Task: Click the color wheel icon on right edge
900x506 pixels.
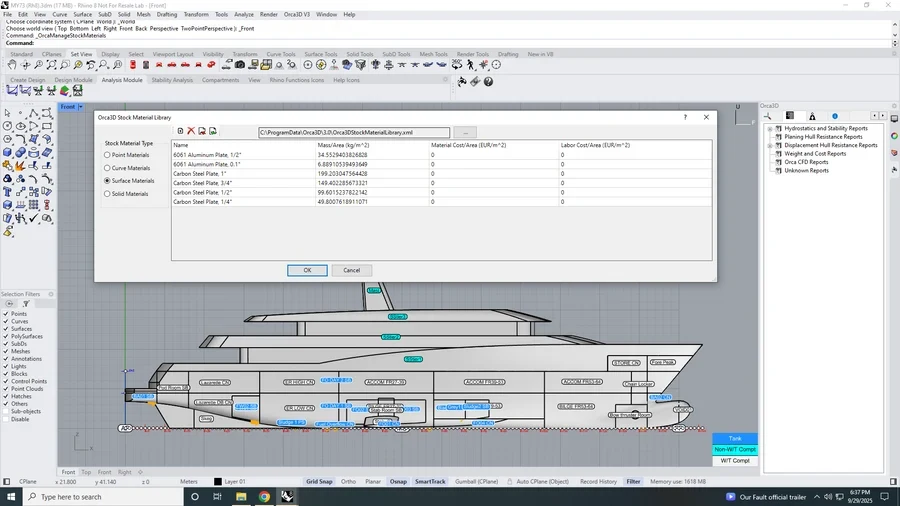Action: (x=894, y=136)
